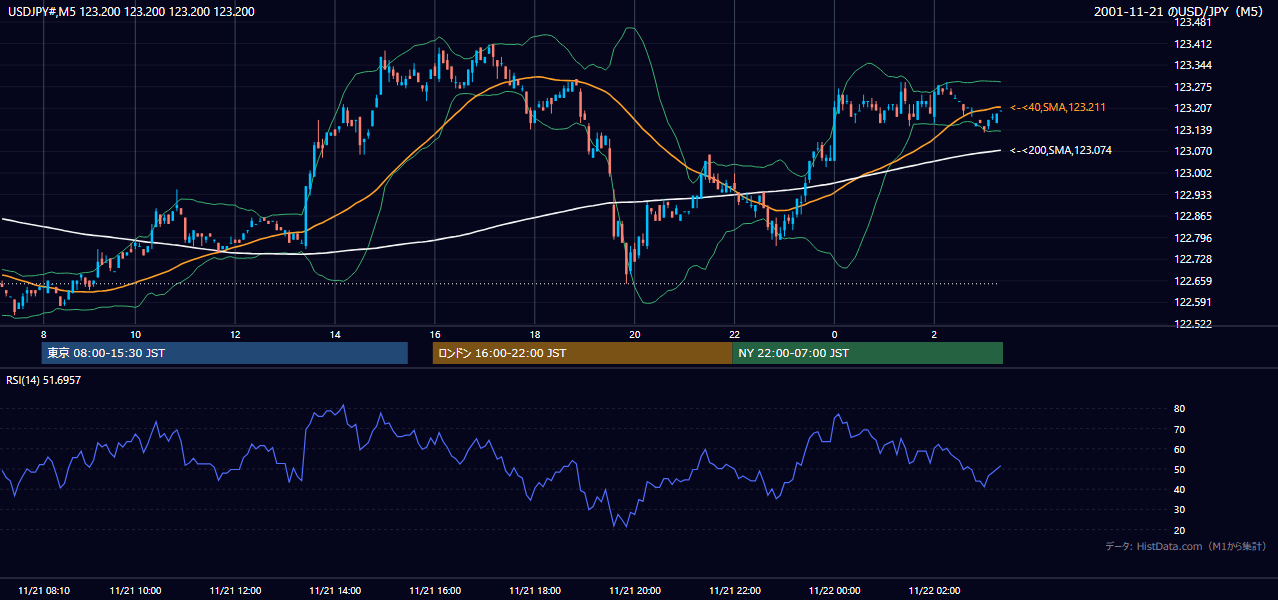Click the RSI scale value 40

[x=1180, y=489]
